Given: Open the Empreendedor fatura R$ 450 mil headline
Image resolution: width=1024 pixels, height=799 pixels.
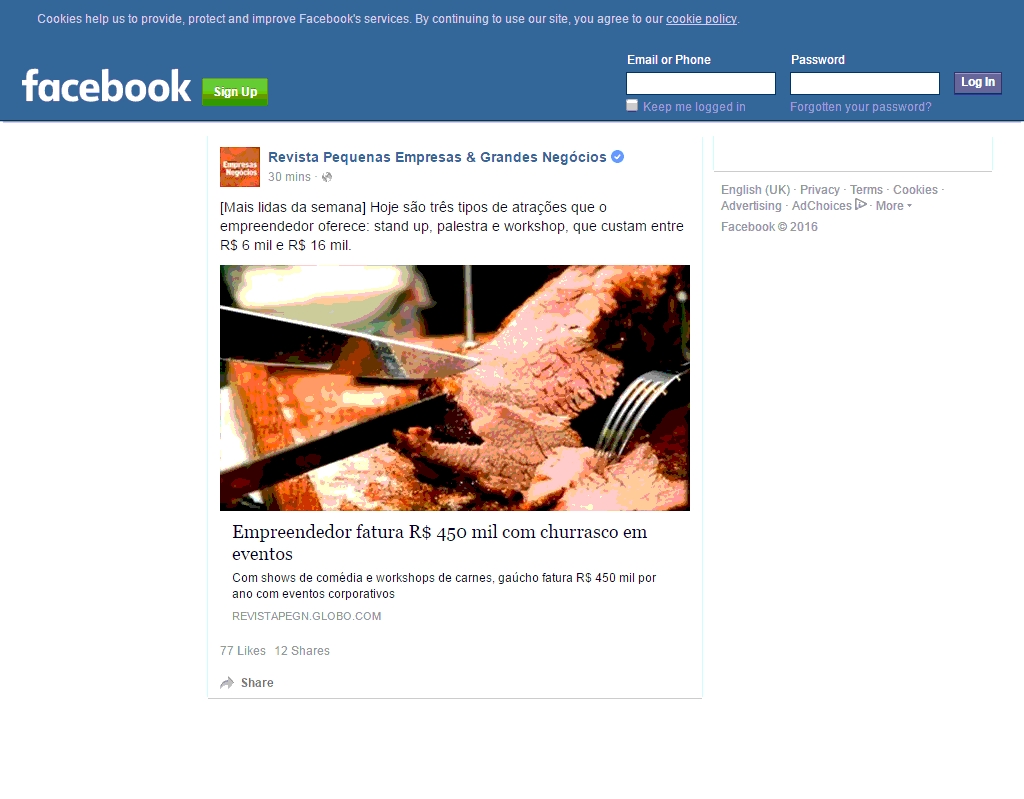Looking at the screenshot, I should (x=440, y=542).
